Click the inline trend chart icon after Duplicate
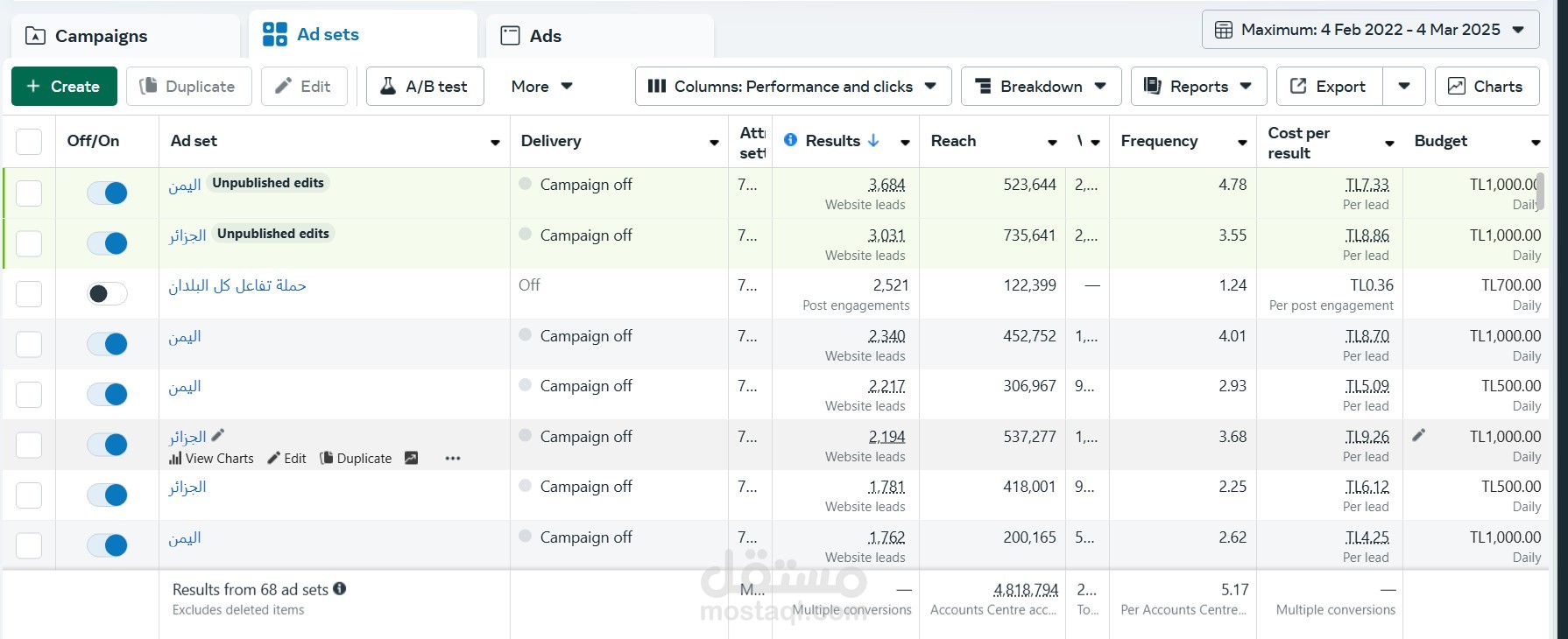Screen dimensions: 1568x639 pyautogui.click(x=411, y=458)
